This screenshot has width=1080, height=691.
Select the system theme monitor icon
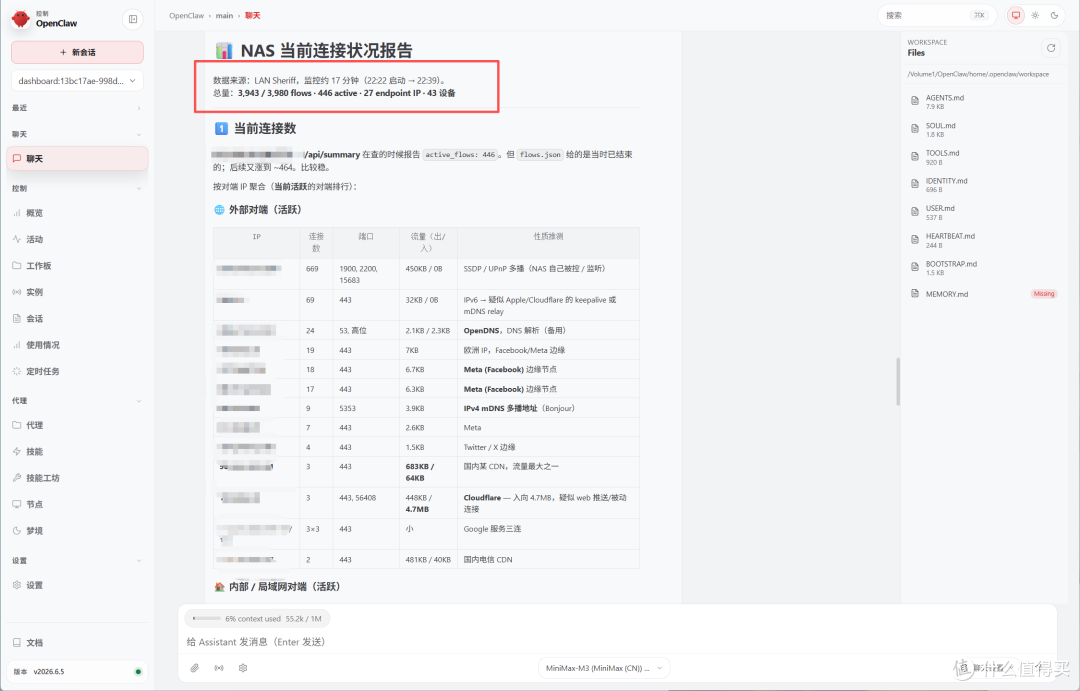[1015, 15]
